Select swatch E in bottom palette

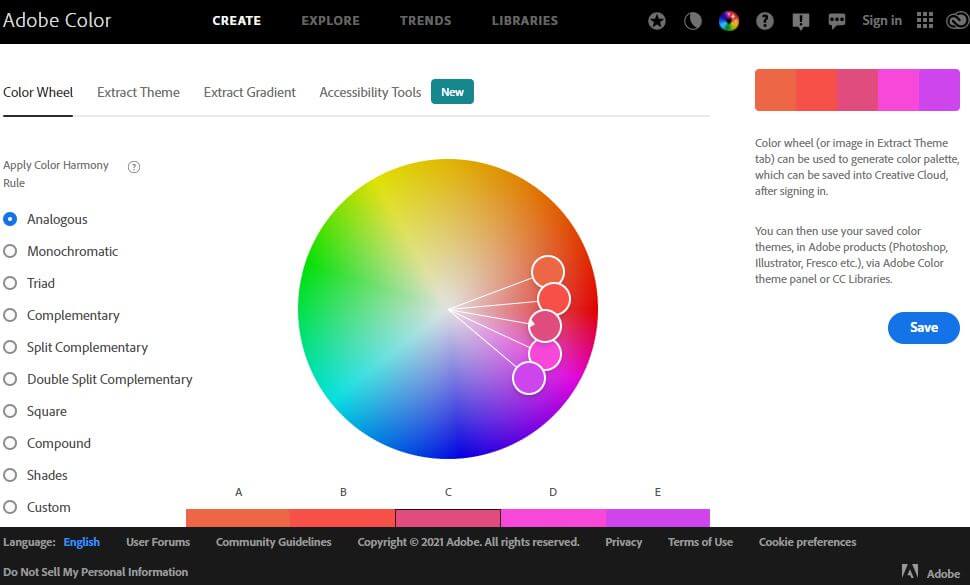(658, 518)
